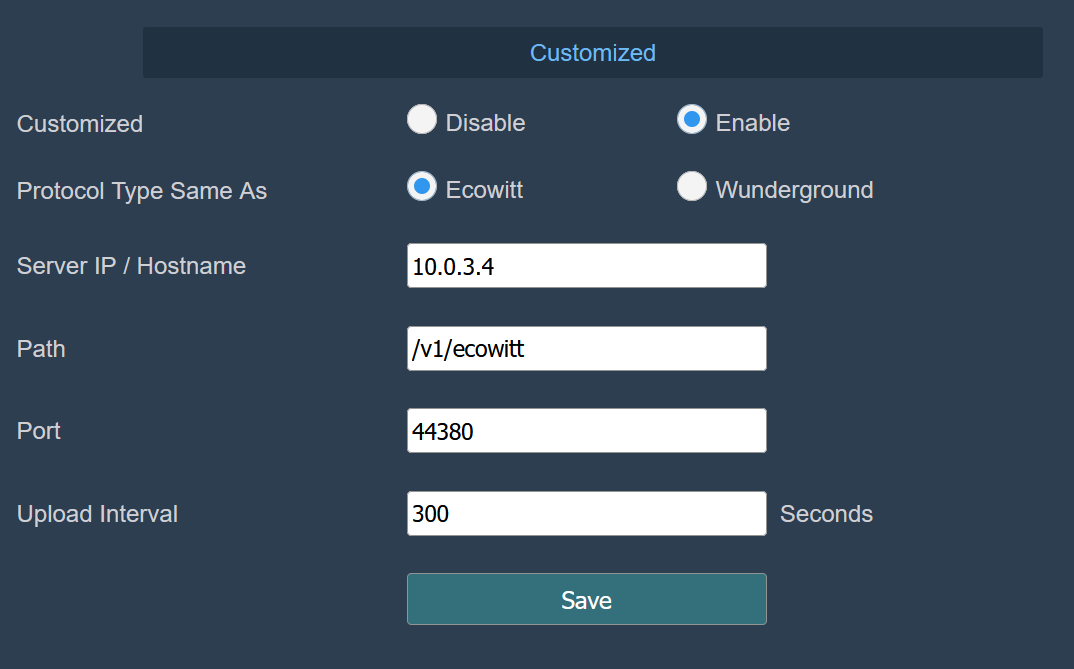Click the Port field containing 44380
Image resolution: width=1074 pixels, height=669 pixels.
(x=586, y=430)
